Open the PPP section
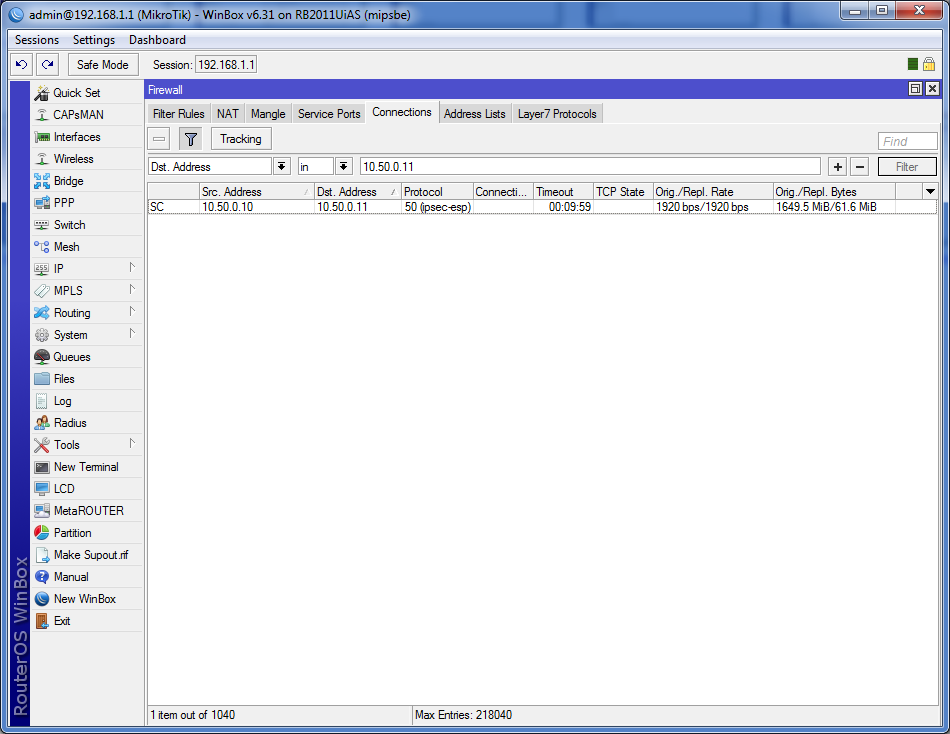Image resolution: width=950 pixels, height=734 pixels. [x=87, y=202]
